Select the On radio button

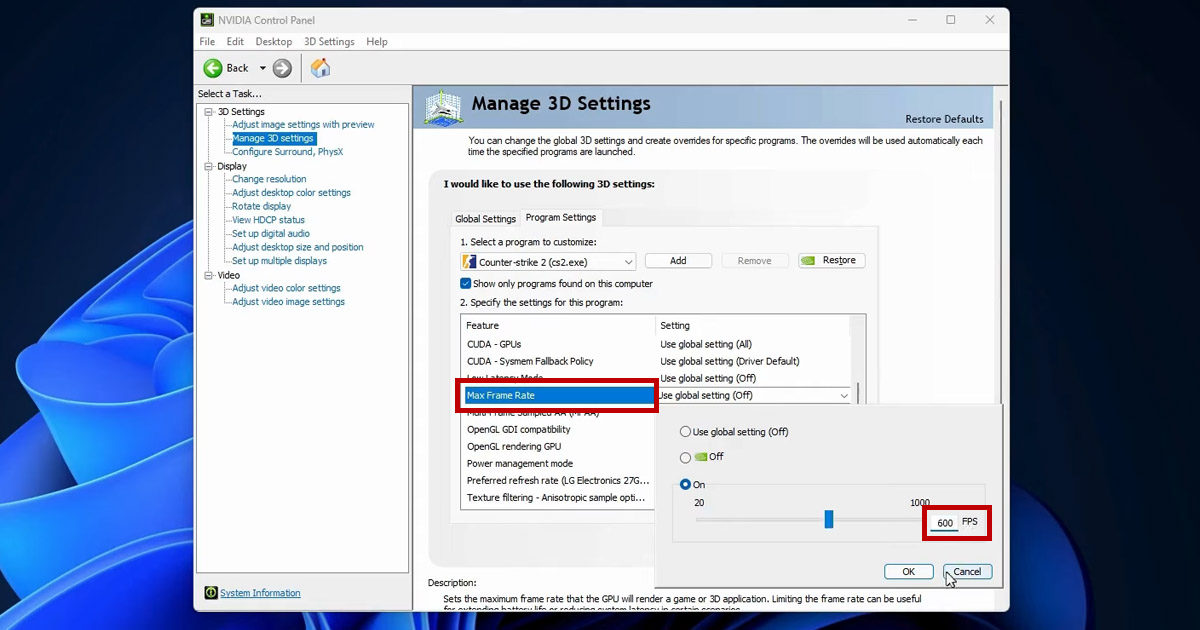[x=685, y=485]
